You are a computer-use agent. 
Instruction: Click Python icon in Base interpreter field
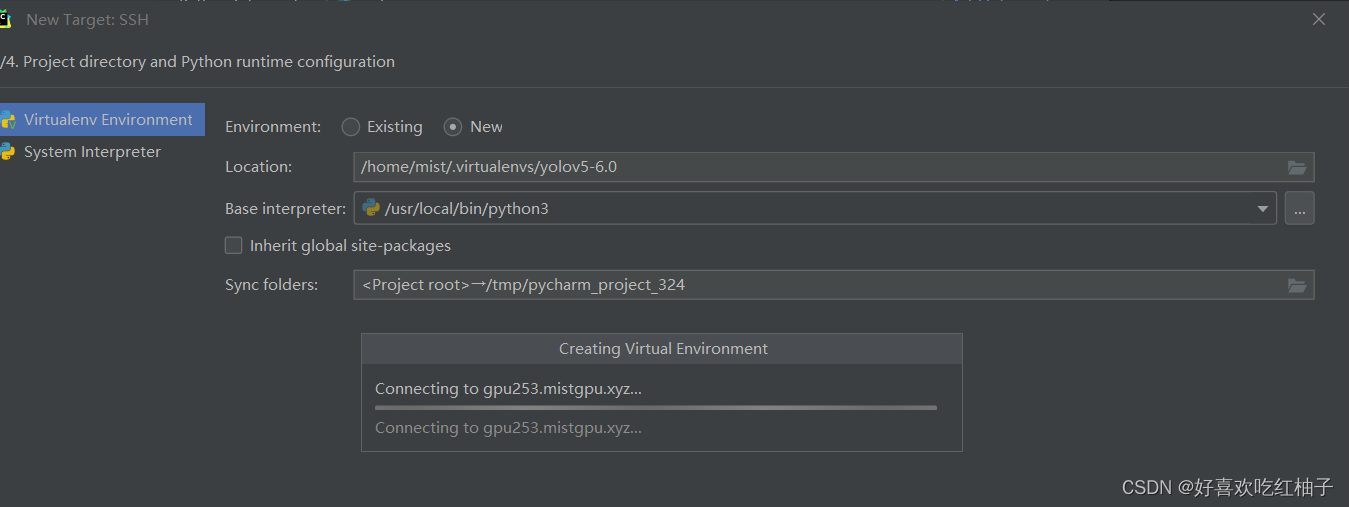pyautogui.click(x=370, y=208)
